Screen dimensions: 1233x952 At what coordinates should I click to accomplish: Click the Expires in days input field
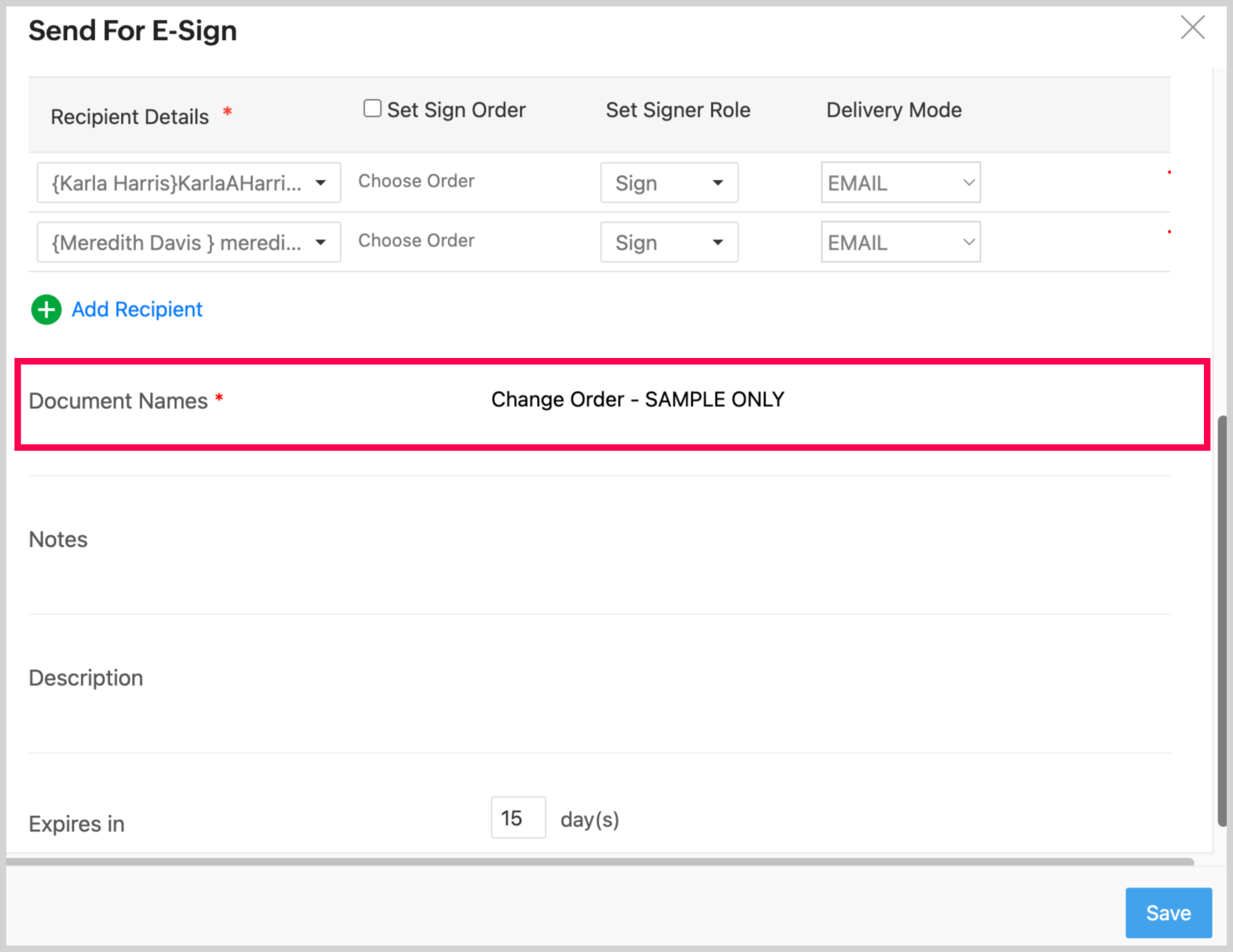518,818
